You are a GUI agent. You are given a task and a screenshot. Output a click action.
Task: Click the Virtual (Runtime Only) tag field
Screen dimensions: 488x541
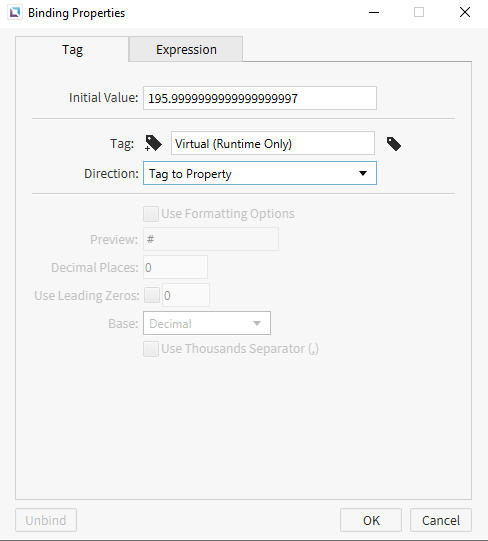[273, 143]
